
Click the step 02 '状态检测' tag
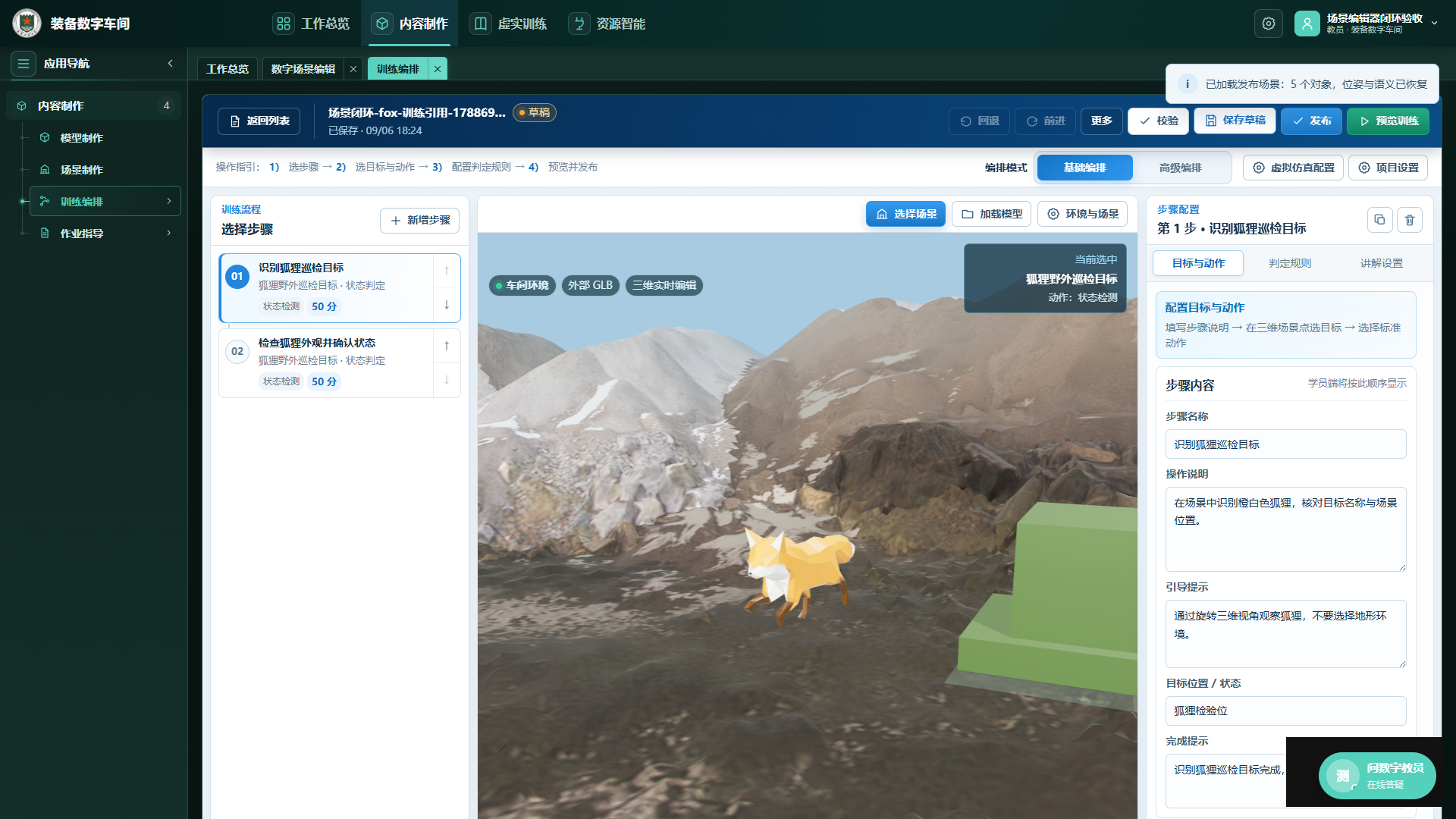(x=281, y=381)
